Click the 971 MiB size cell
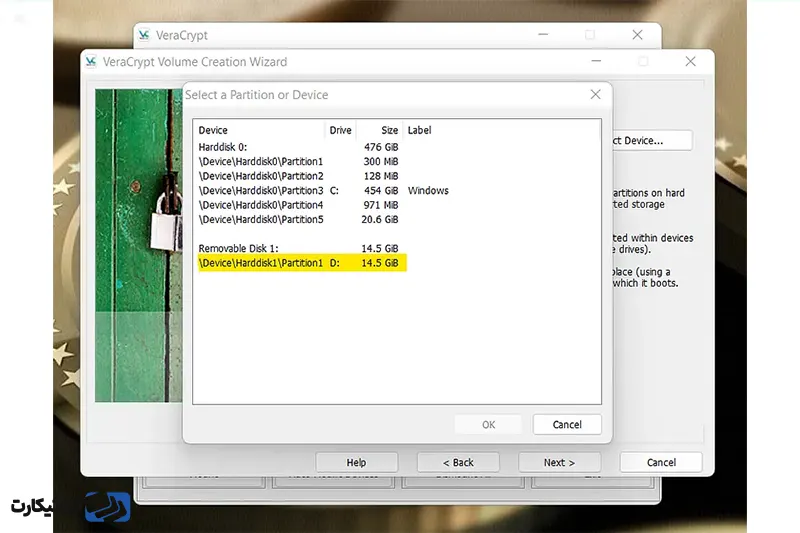The image size is (800, 533). click(381, 205)
